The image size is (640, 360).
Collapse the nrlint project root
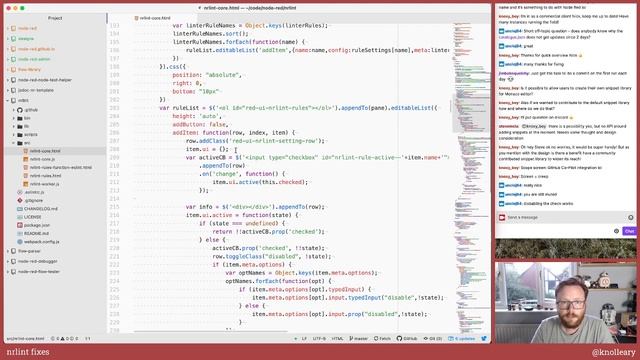[8, 100]
